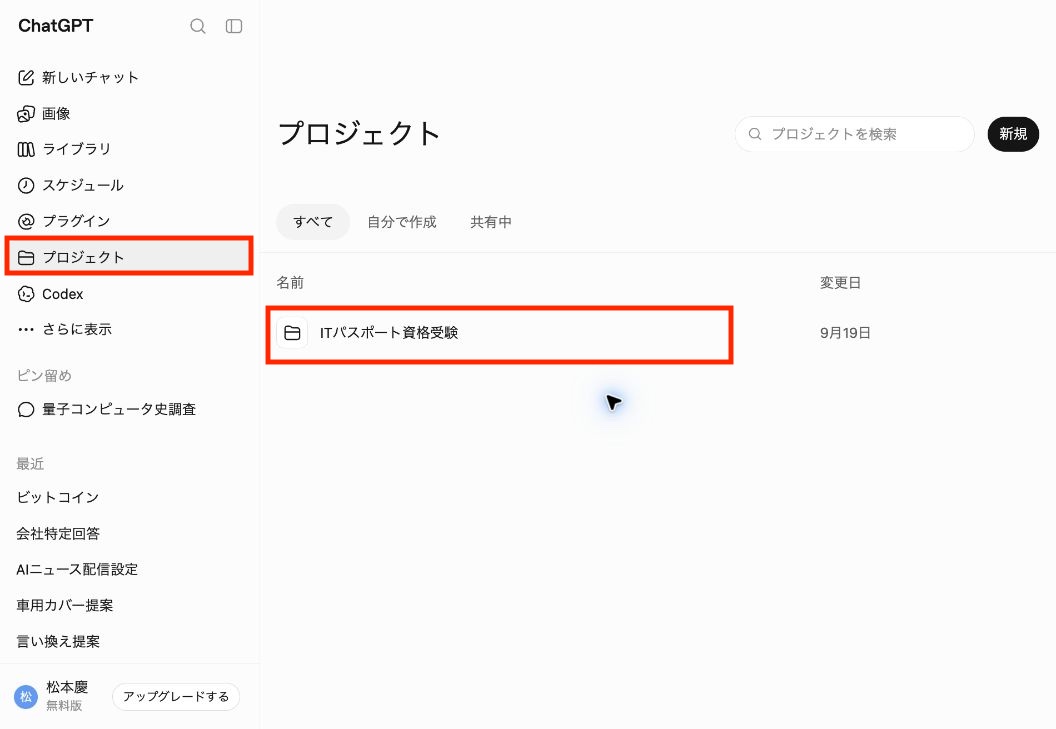The height and width of the screenshot is (729, 1056).
Task: Open pinned chat 量子コンピュータ史調査
Action: (119, 410)
